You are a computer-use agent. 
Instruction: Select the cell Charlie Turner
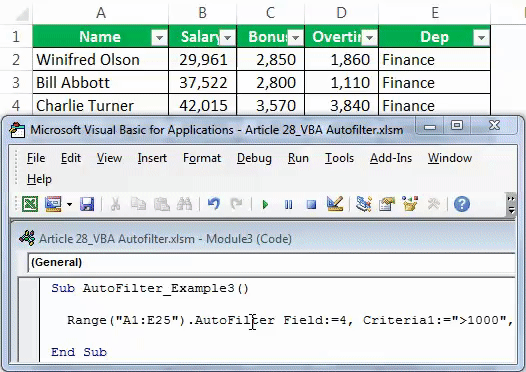[x=101, y=105]
